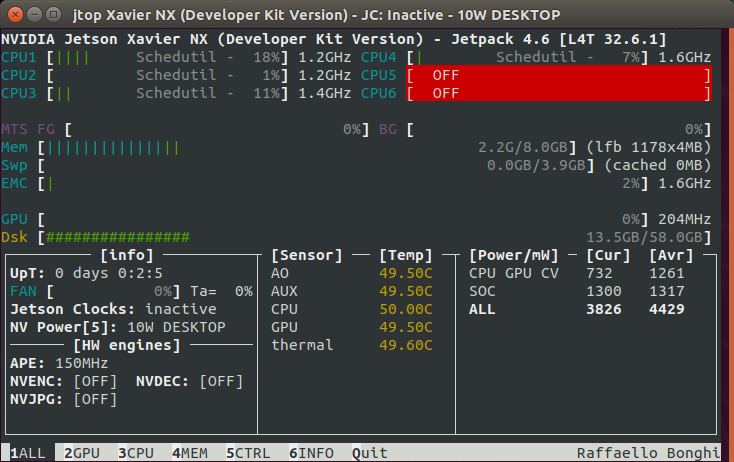Click the AO sensor 49.50C temperature
Viewport: 734px width, 462px height.
click(405, 273)
